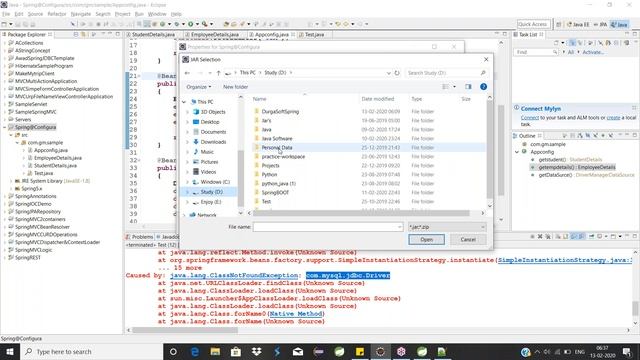The image size is (640, 360).
Task: Open the Organize dropdown menu
Action: pos(199,87)
